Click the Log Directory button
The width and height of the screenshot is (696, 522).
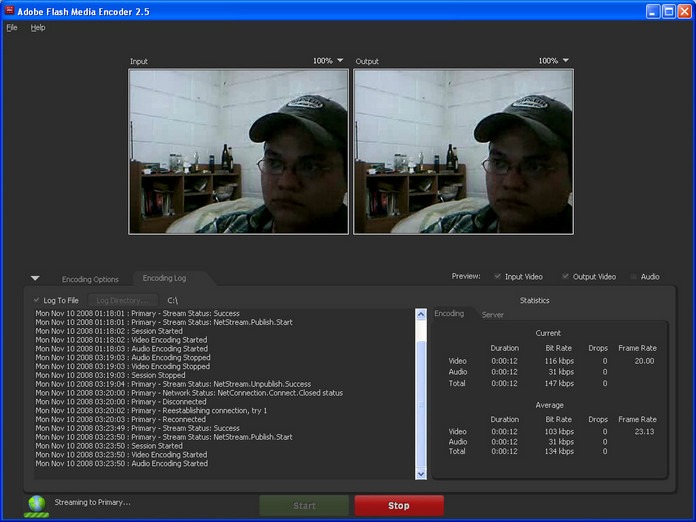(x=122, y=300)
